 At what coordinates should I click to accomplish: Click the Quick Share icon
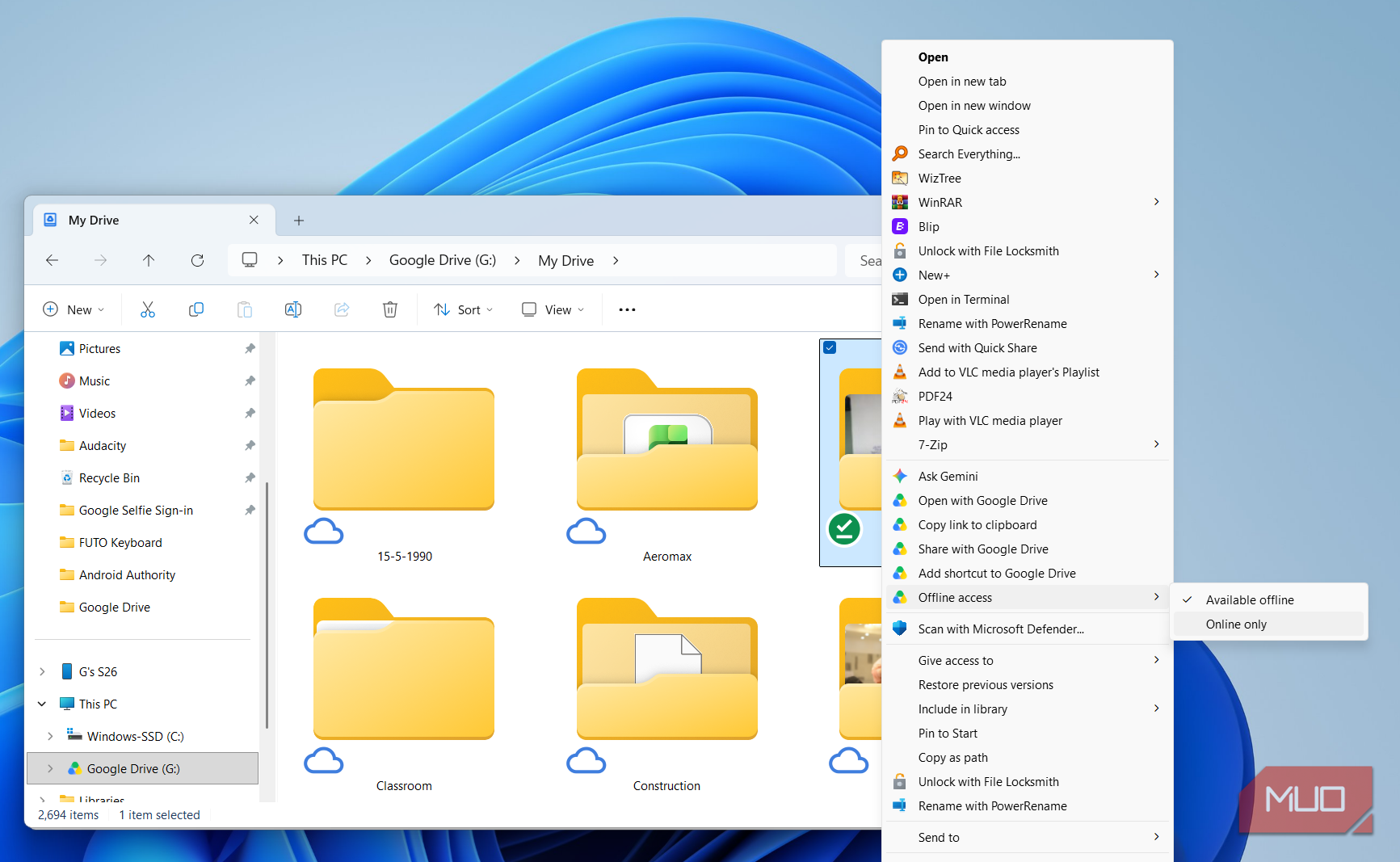pyautogui.click(x=900, y=347)
